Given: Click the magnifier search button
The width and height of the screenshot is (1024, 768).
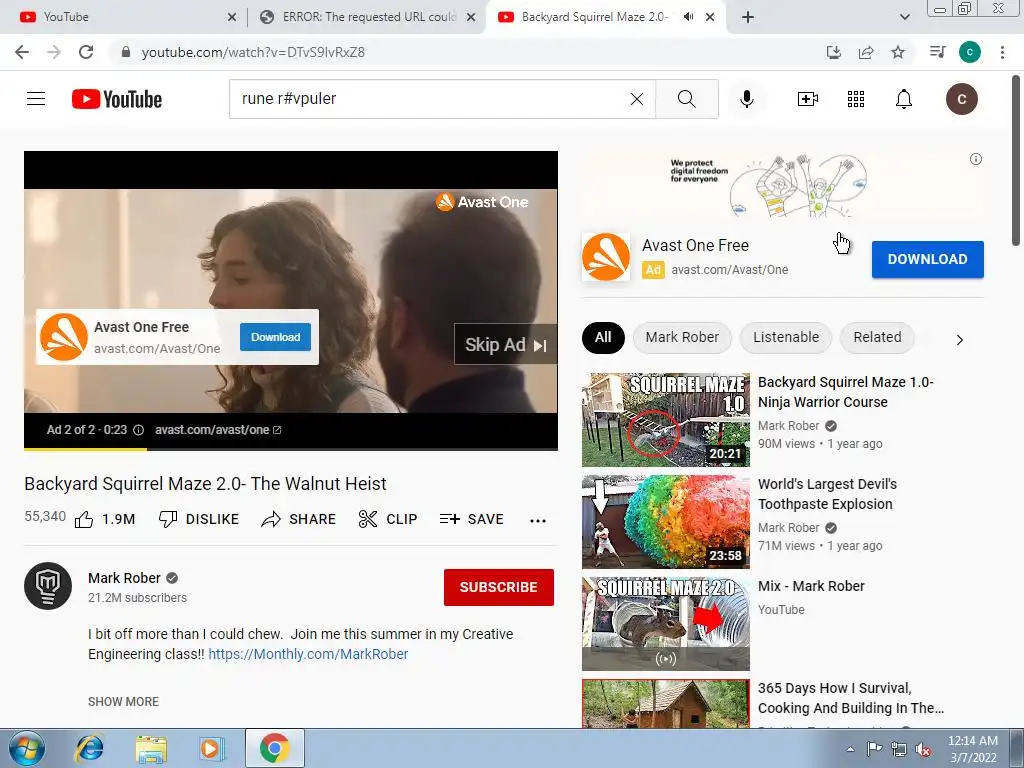Looking at the screenshot, I should [x=686, y=99].
